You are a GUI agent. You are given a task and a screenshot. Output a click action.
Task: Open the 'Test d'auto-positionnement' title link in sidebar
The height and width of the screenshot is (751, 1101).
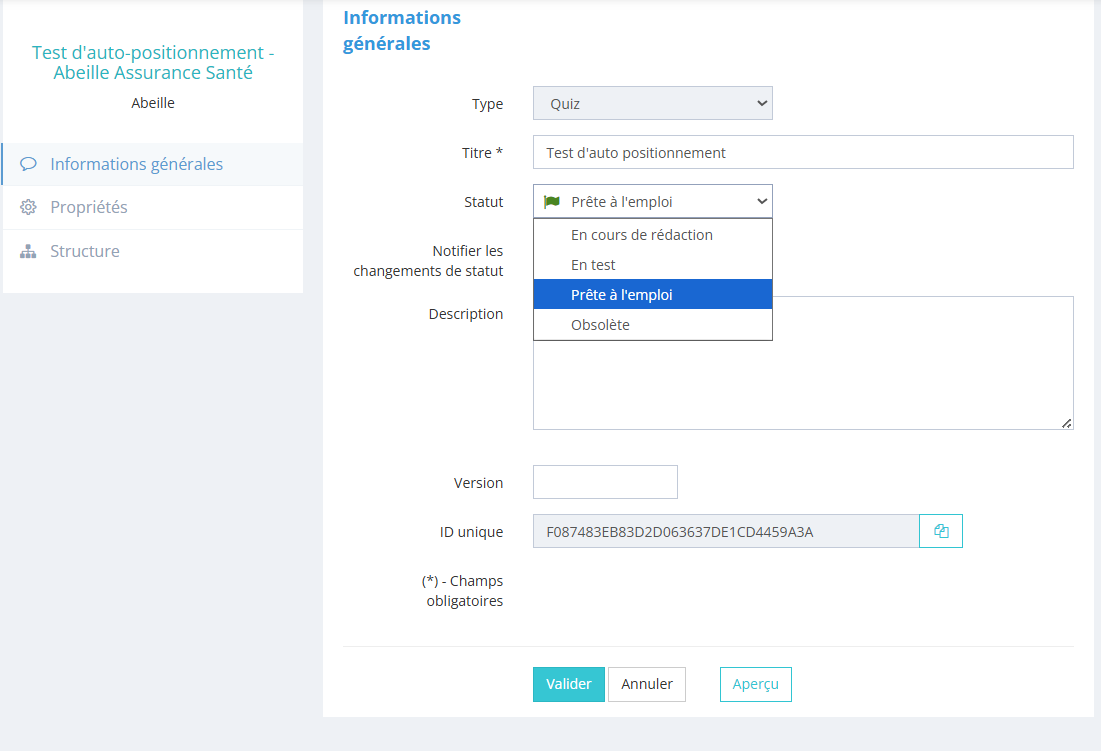point(153,63)
